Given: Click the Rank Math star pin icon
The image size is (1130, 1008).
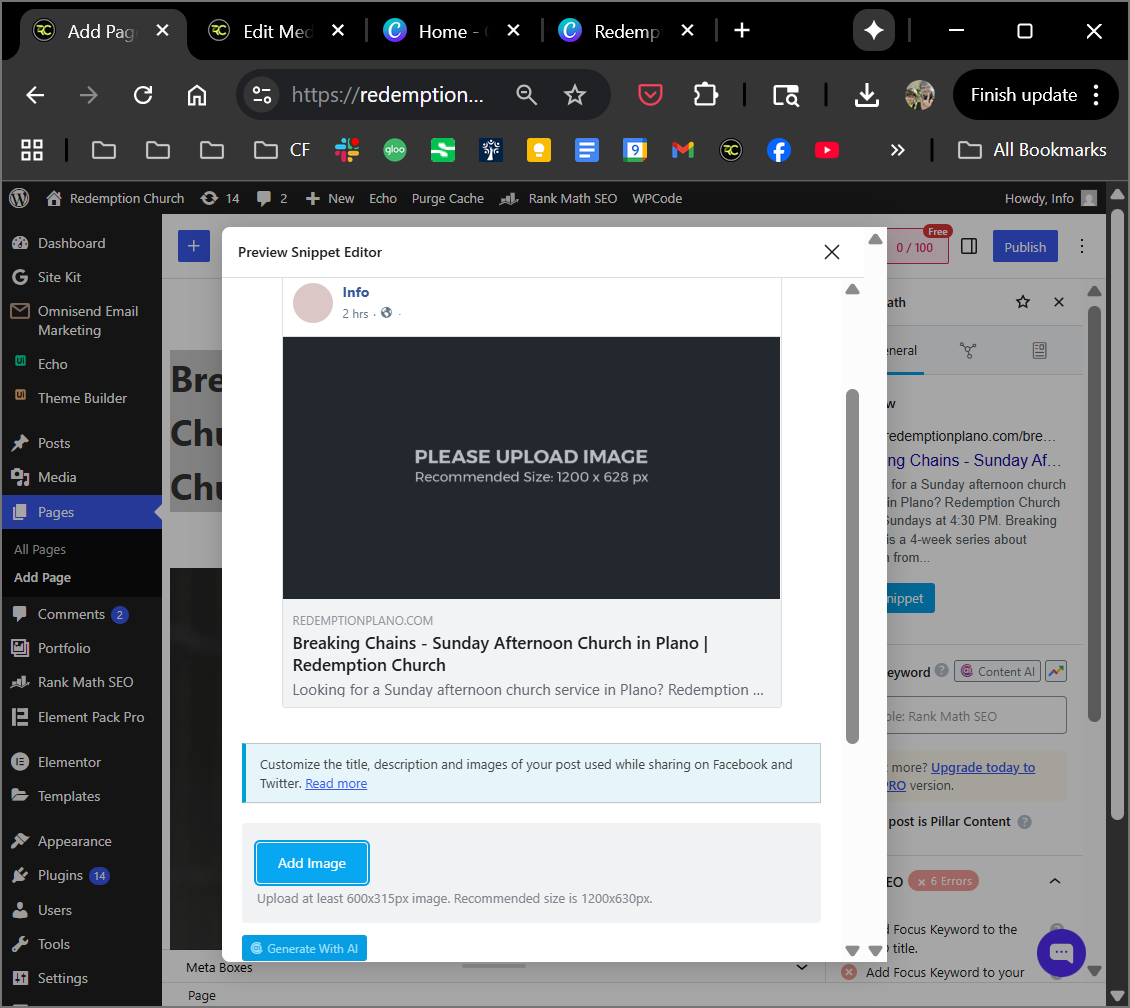Looking at the screenshot, I should pyautogui.click(x=1022, y=302).
